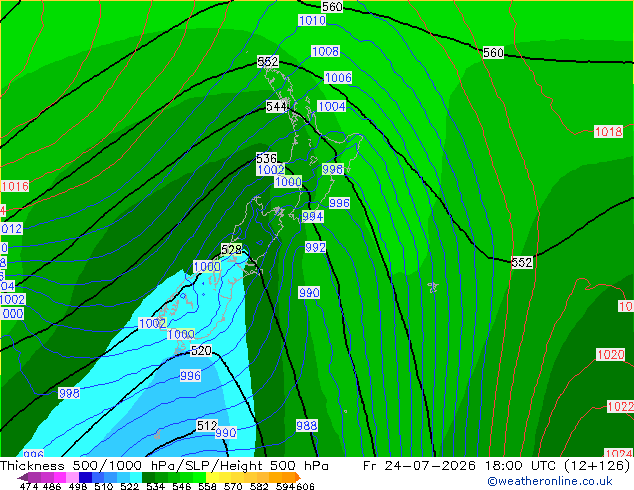Click the red 1016 pressure label
This screenshot has height=490, width=634.
pyautogui.click(x=15, y=186)
